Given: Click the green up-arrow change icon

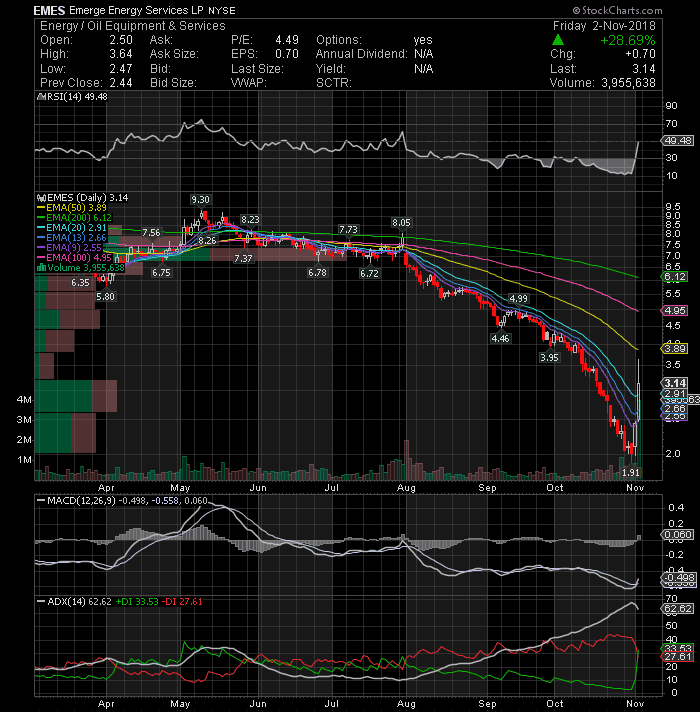Looking at the screenshot, I should pos(557,40).
